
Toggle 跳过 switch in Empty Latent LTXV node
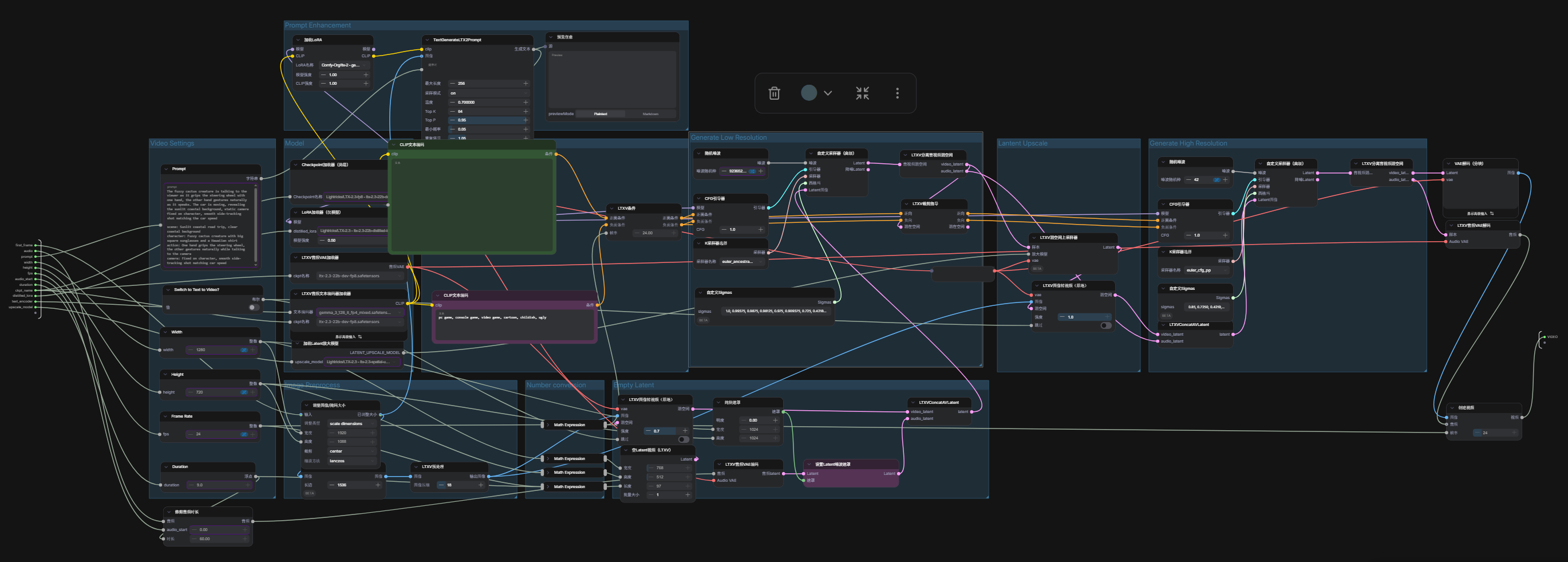(684, 439)
